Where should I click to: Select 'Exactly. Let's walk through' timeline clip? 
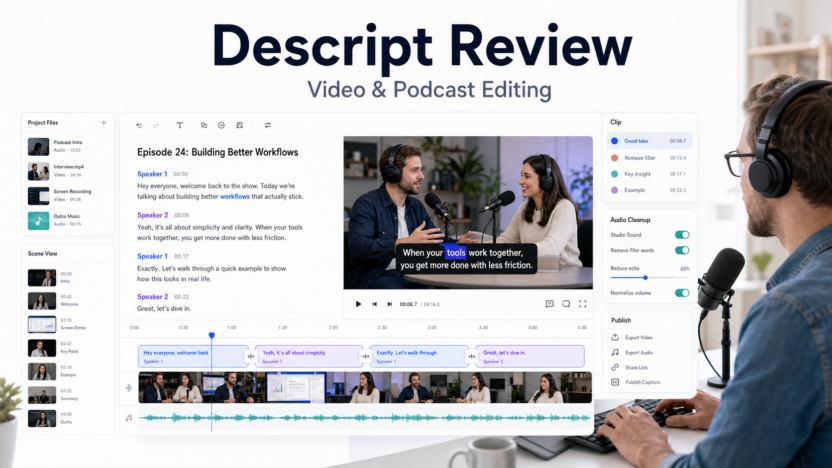pyautogui.click(x=419, y=356)
